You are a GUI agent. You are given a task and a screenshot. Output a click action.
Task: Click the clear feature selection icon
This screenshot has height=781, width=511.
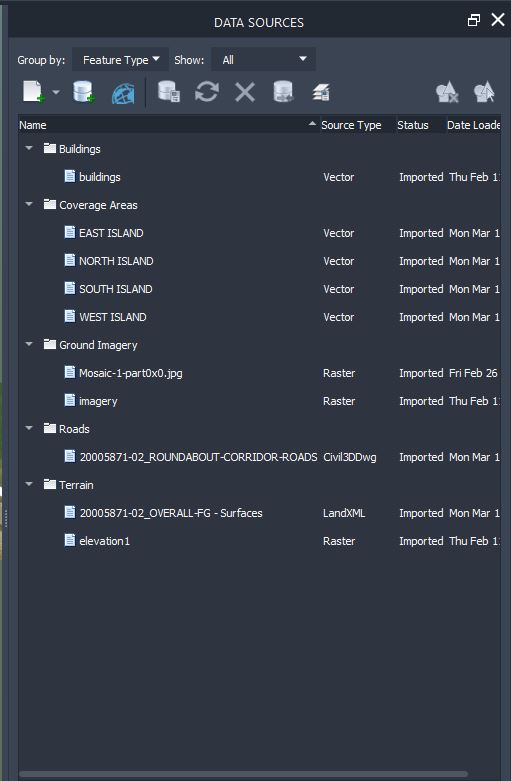(447, 92)
